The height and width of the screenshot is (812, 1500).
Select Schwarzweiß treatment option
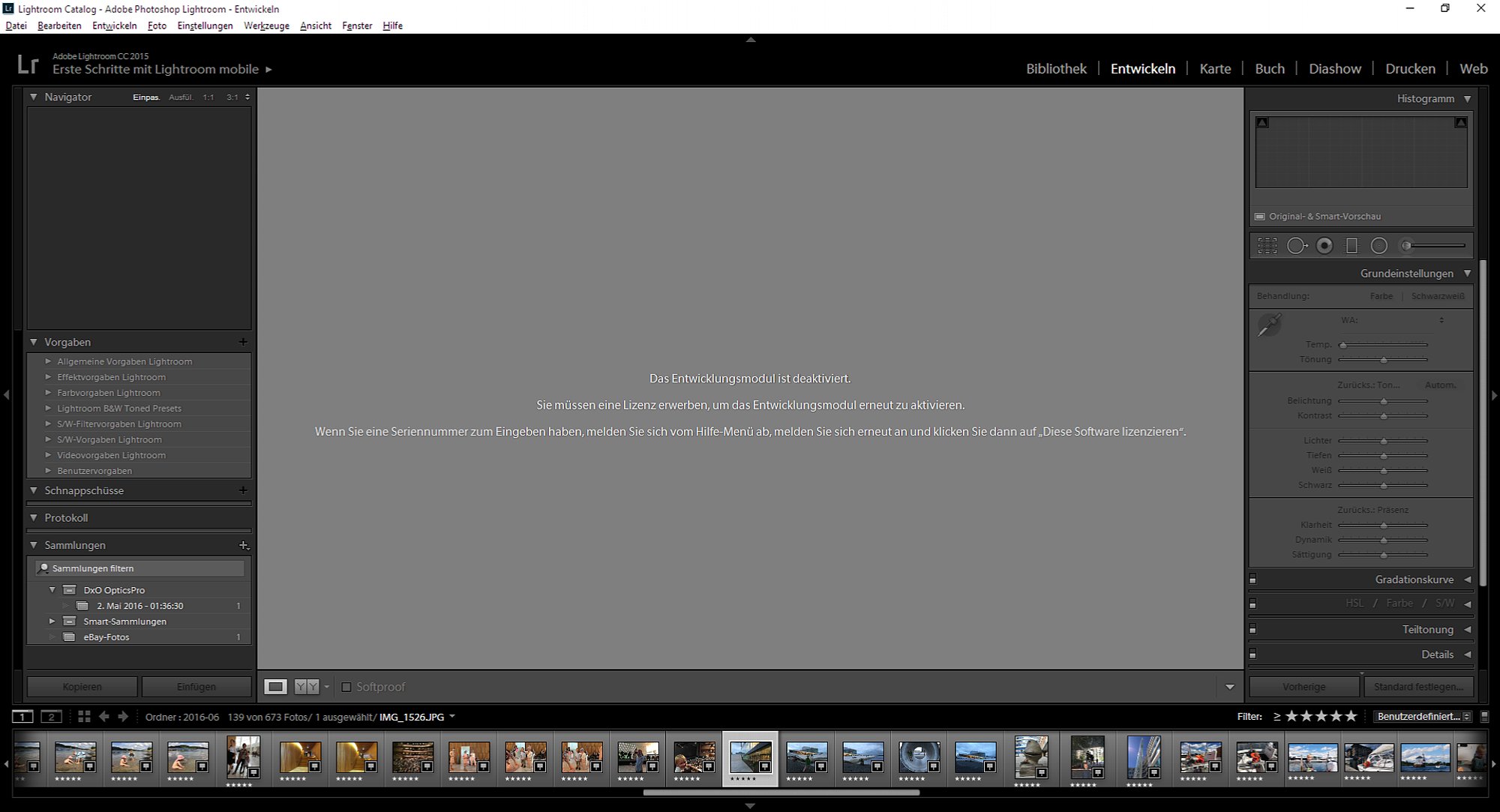tap(1438, 296)
